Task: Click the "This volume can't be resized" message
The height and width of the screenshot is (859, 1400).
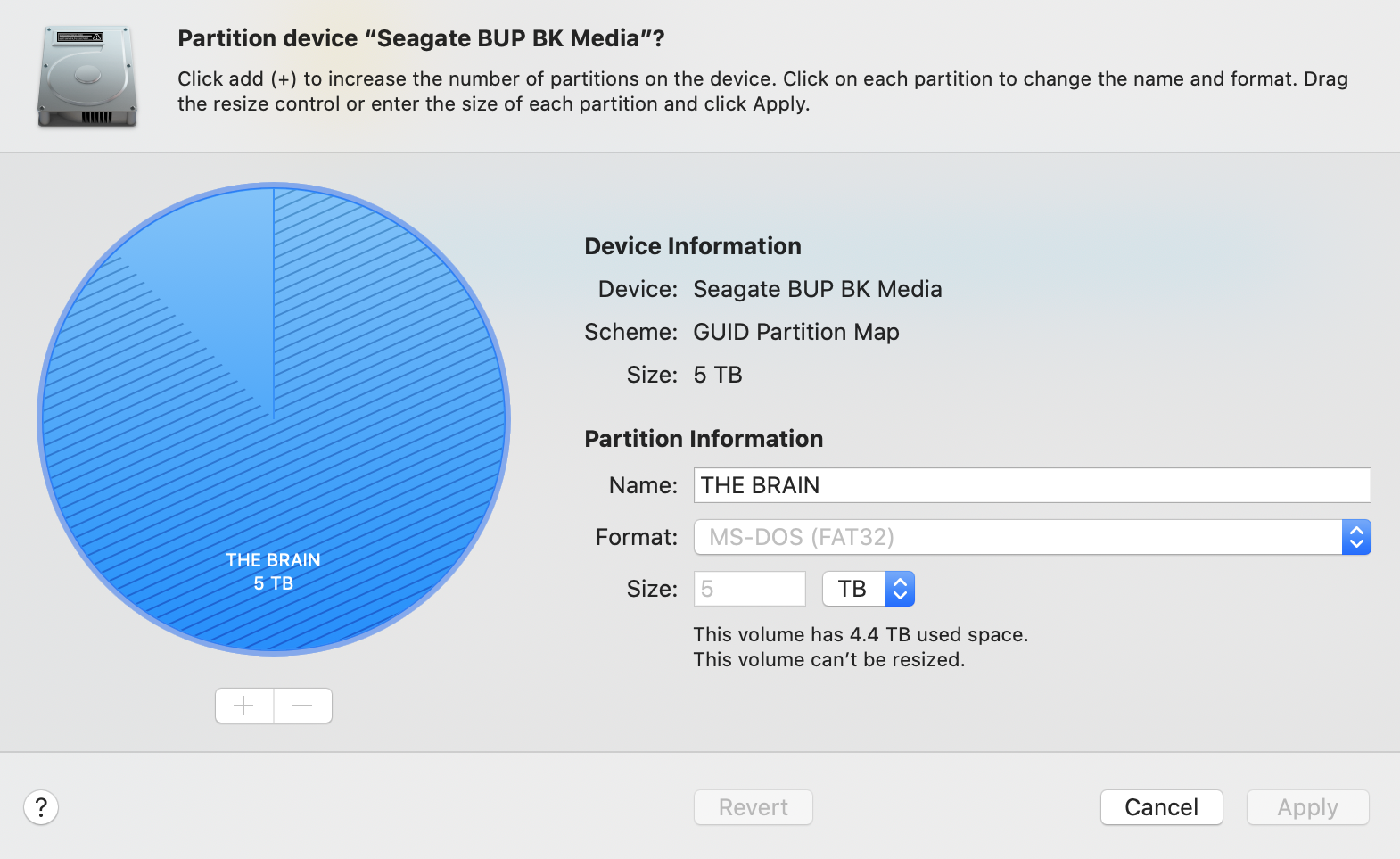Action: tap(828, 660)
